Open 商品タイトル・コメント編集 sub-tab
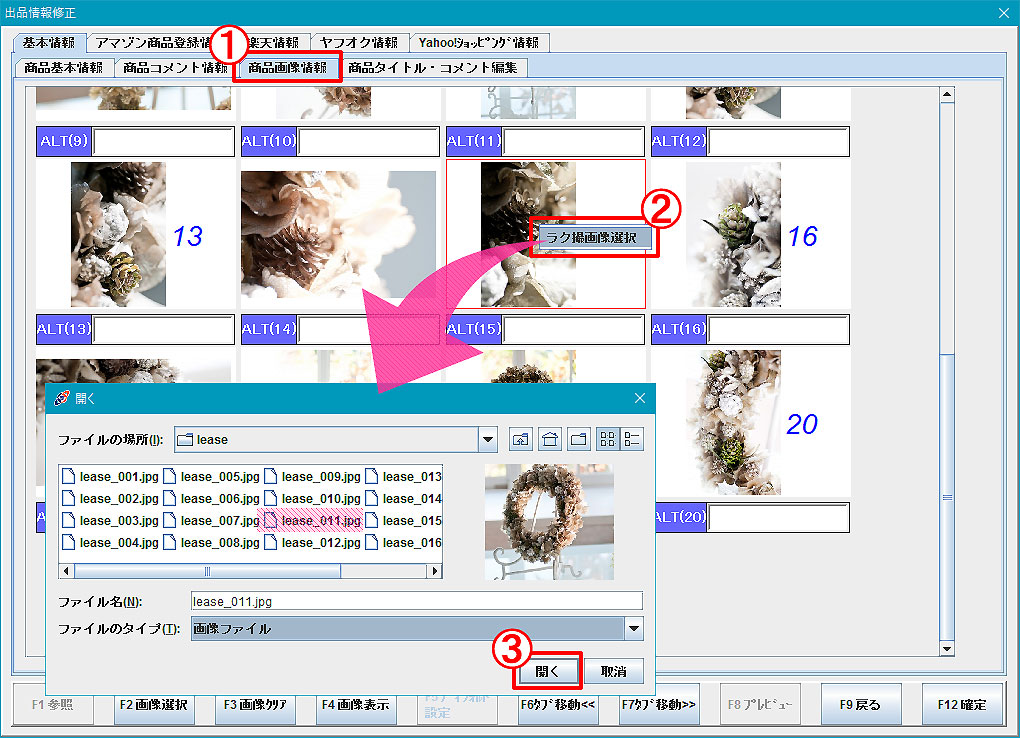The image size is (1020, 738). (433, 67)
